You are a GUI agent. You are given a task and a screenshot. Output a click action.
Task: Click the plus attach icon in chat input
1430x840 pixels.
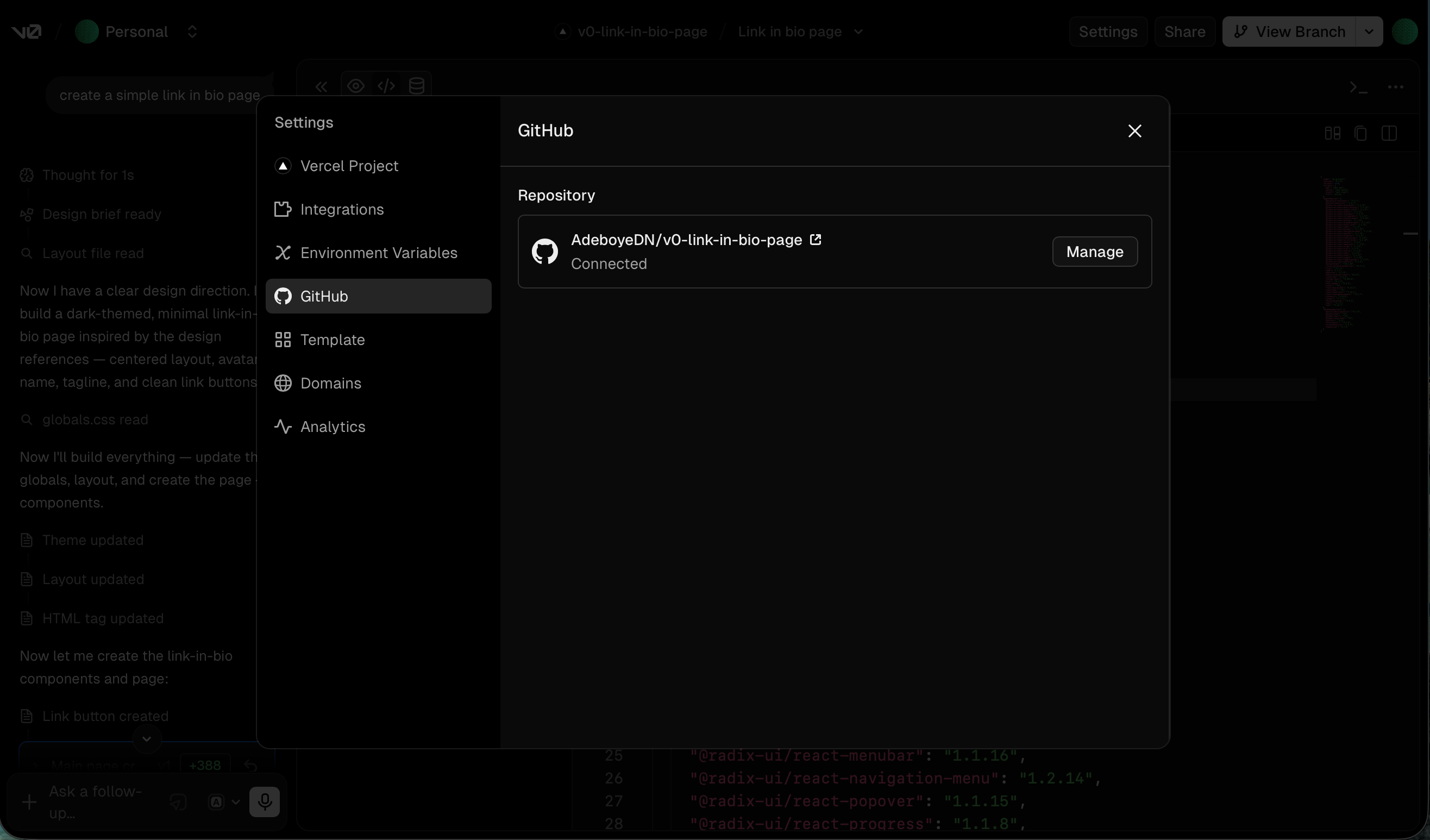click(29, 802)
